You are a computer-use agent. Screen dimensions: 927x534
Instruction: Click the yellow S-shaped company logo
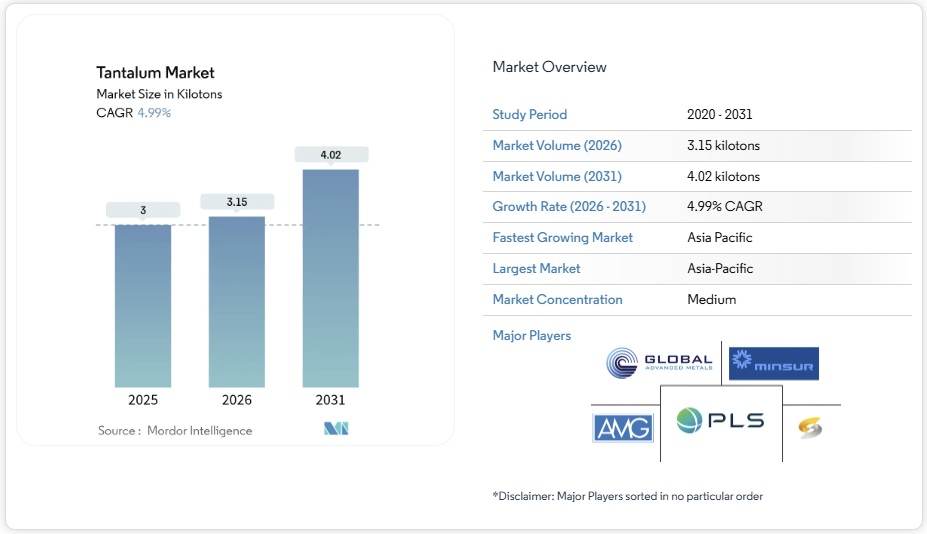coord(810,428)
